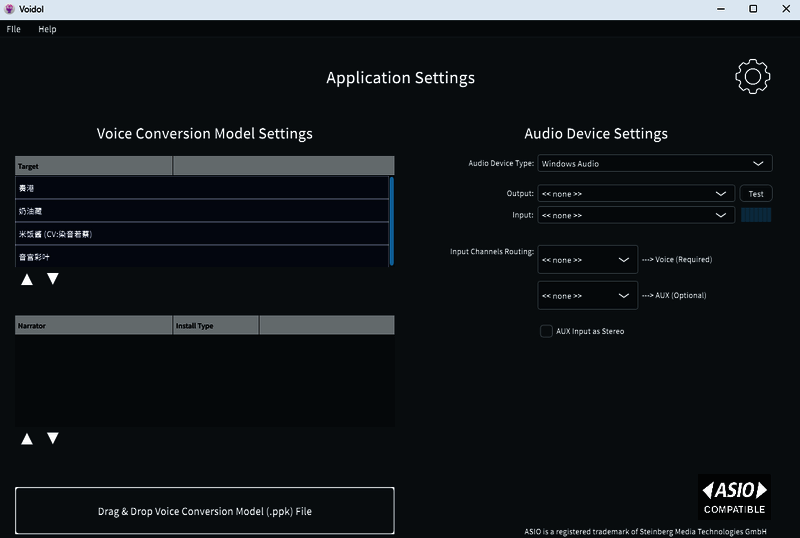This screenshot has height=538, width=800.
Task: Click the Voidol app icon in title bar
Action: point(10,9)
